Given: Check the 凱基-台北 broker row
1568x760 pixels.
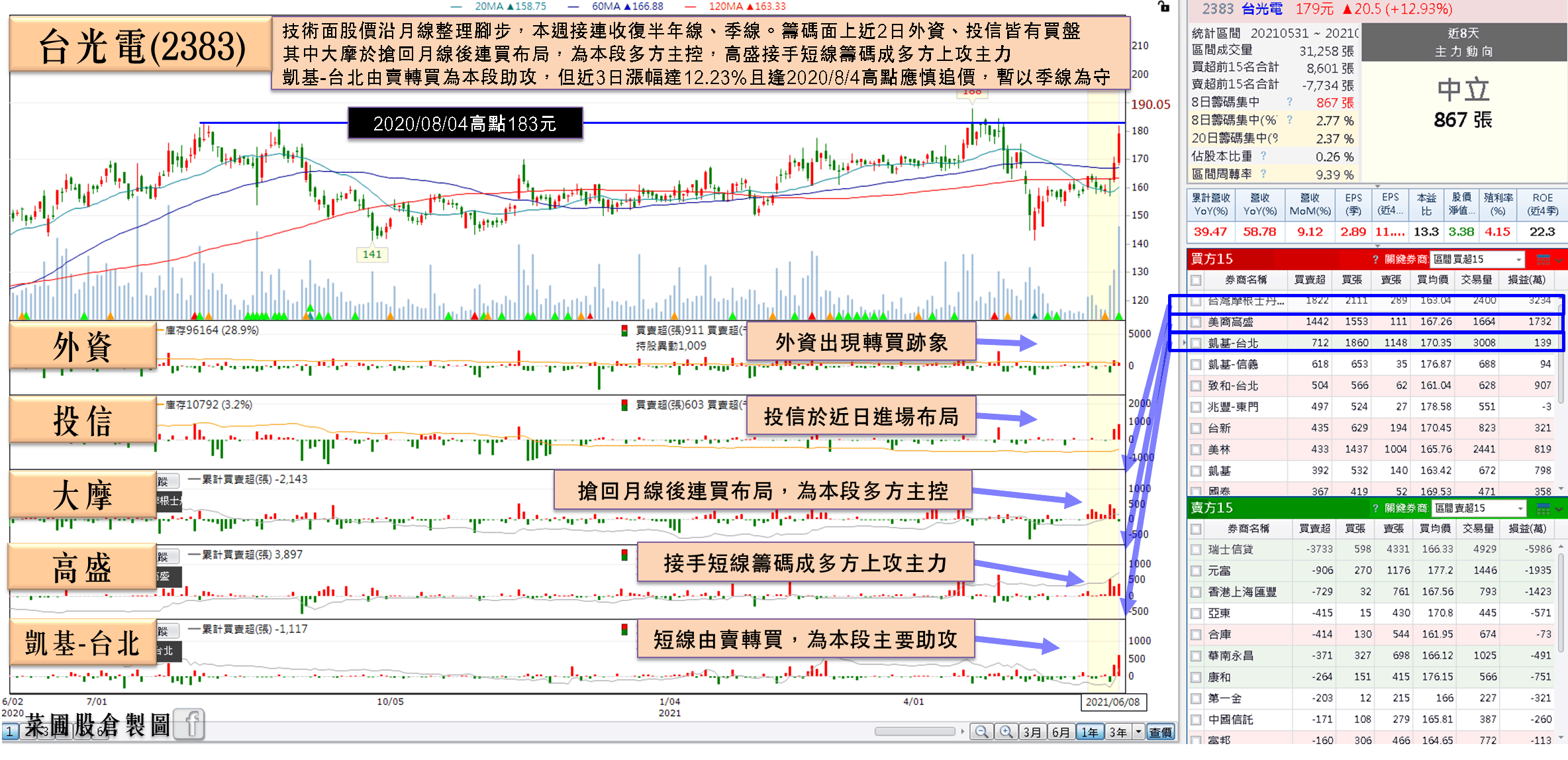Looking at the screenshot, I should [1196, 344].
